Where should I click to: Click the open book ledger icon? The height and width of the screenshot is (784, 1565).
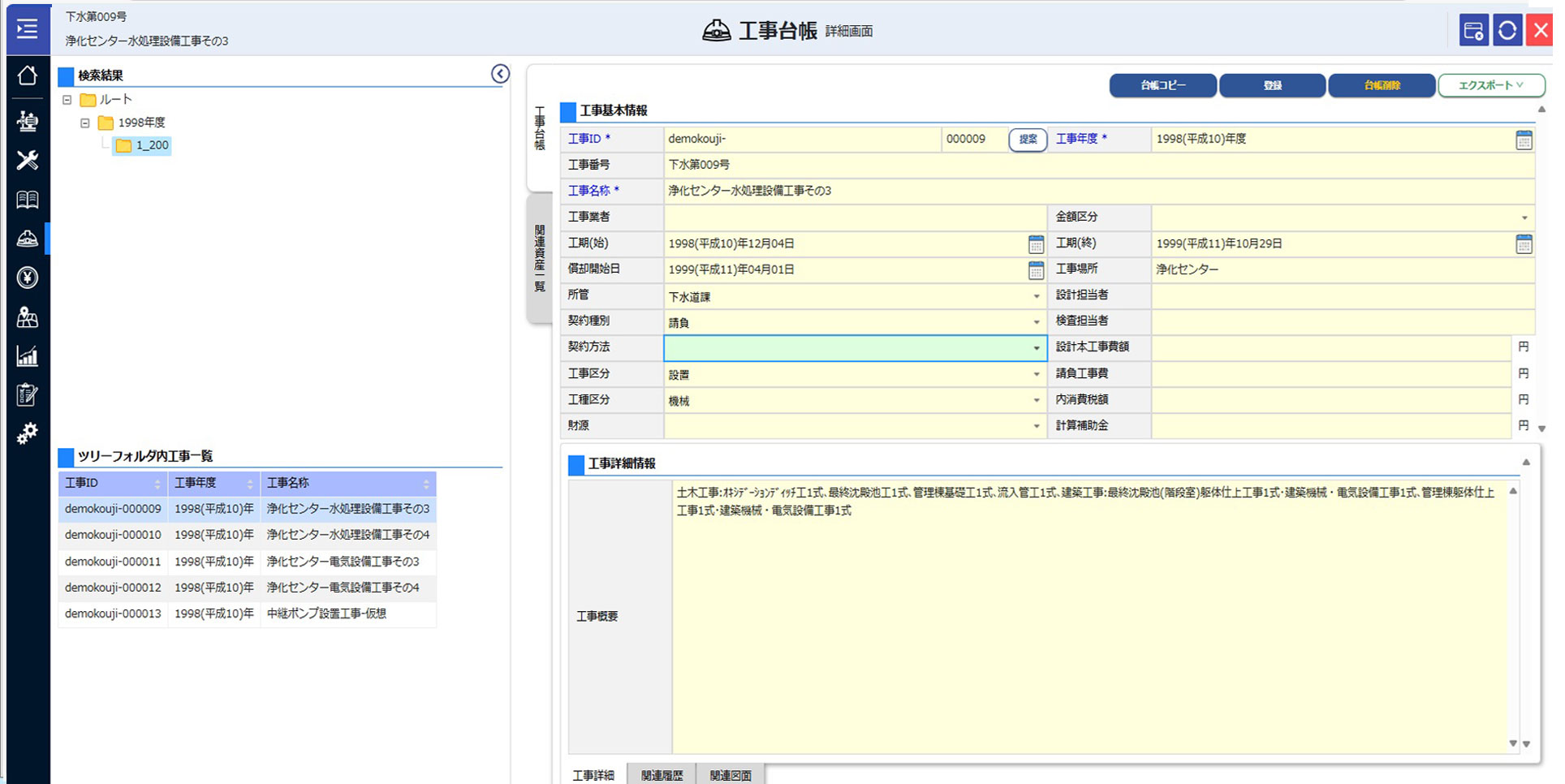point(27,200)
